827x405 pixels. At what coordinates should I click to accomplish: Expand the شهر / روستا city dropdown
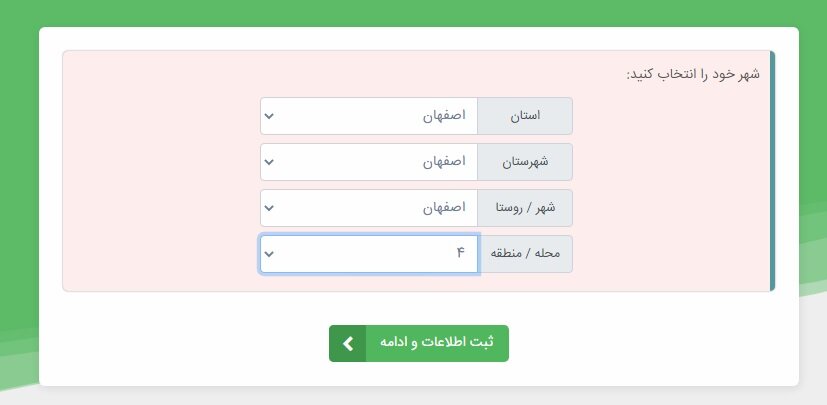pyautogui.click(x=368, y=208)
